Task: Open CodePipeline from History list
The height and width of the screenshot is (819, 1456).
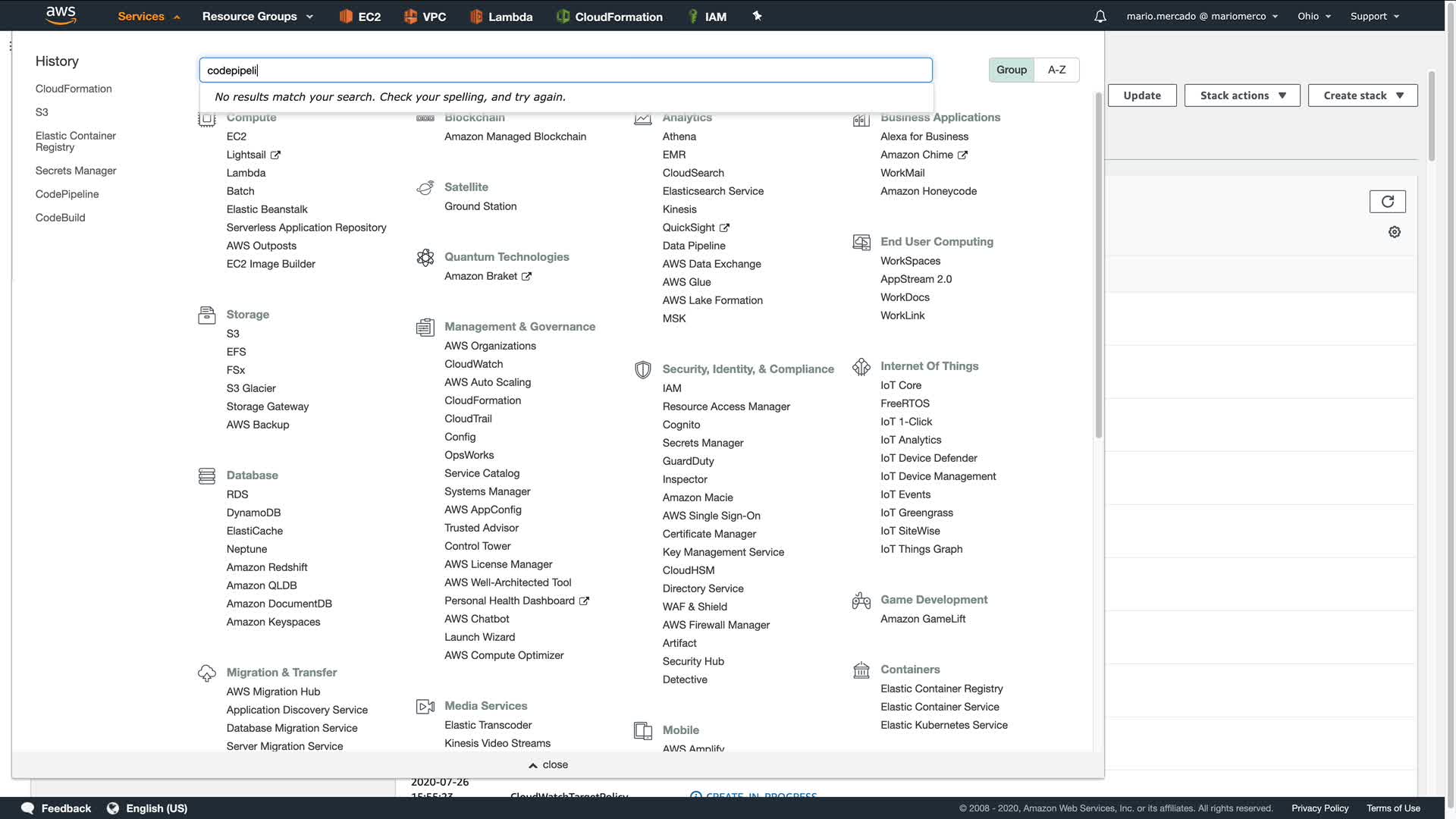Action: point(67,194)
